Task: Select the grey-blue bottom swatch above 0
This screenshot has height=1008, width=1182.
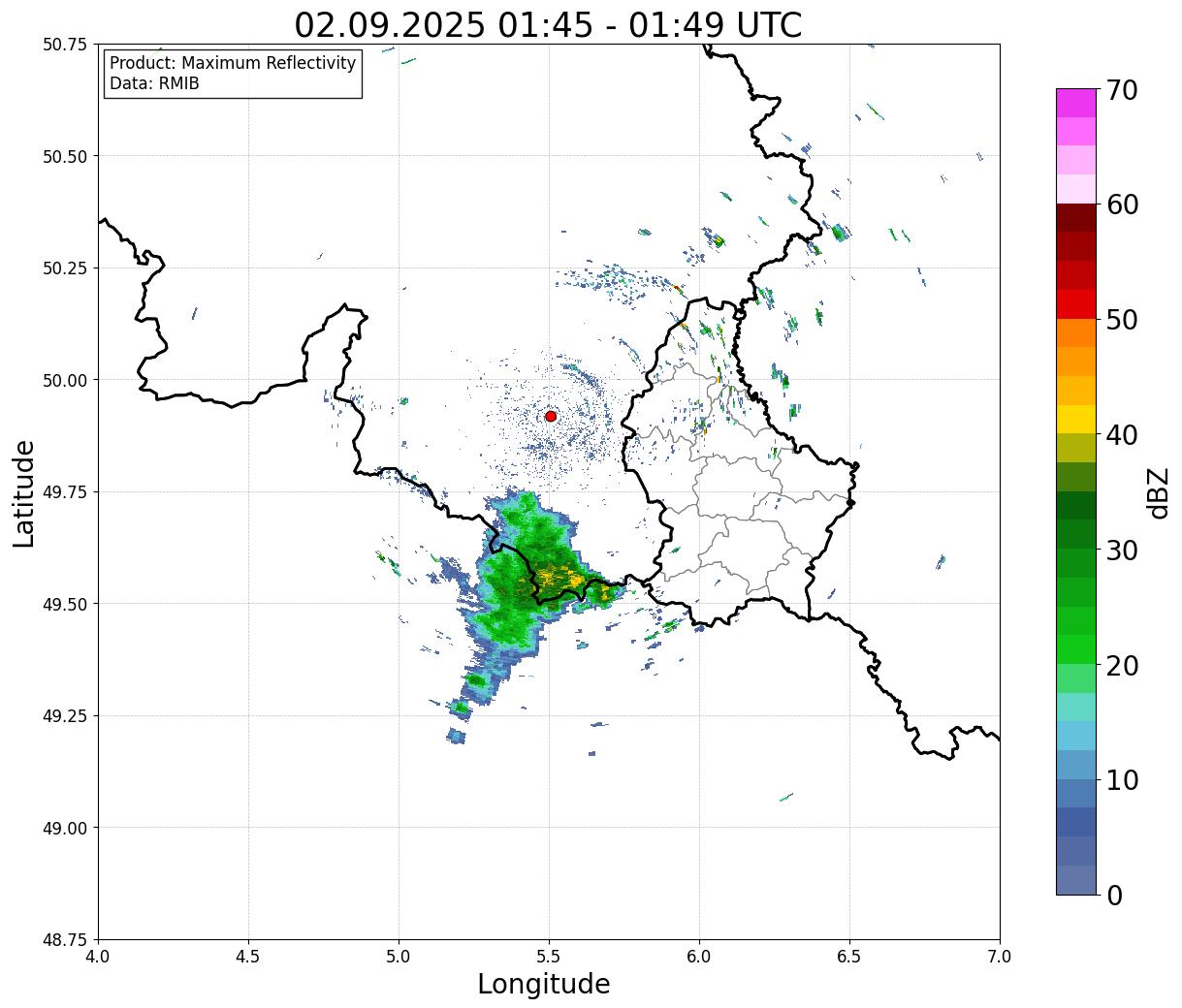Action: [x=1076, y=879]
